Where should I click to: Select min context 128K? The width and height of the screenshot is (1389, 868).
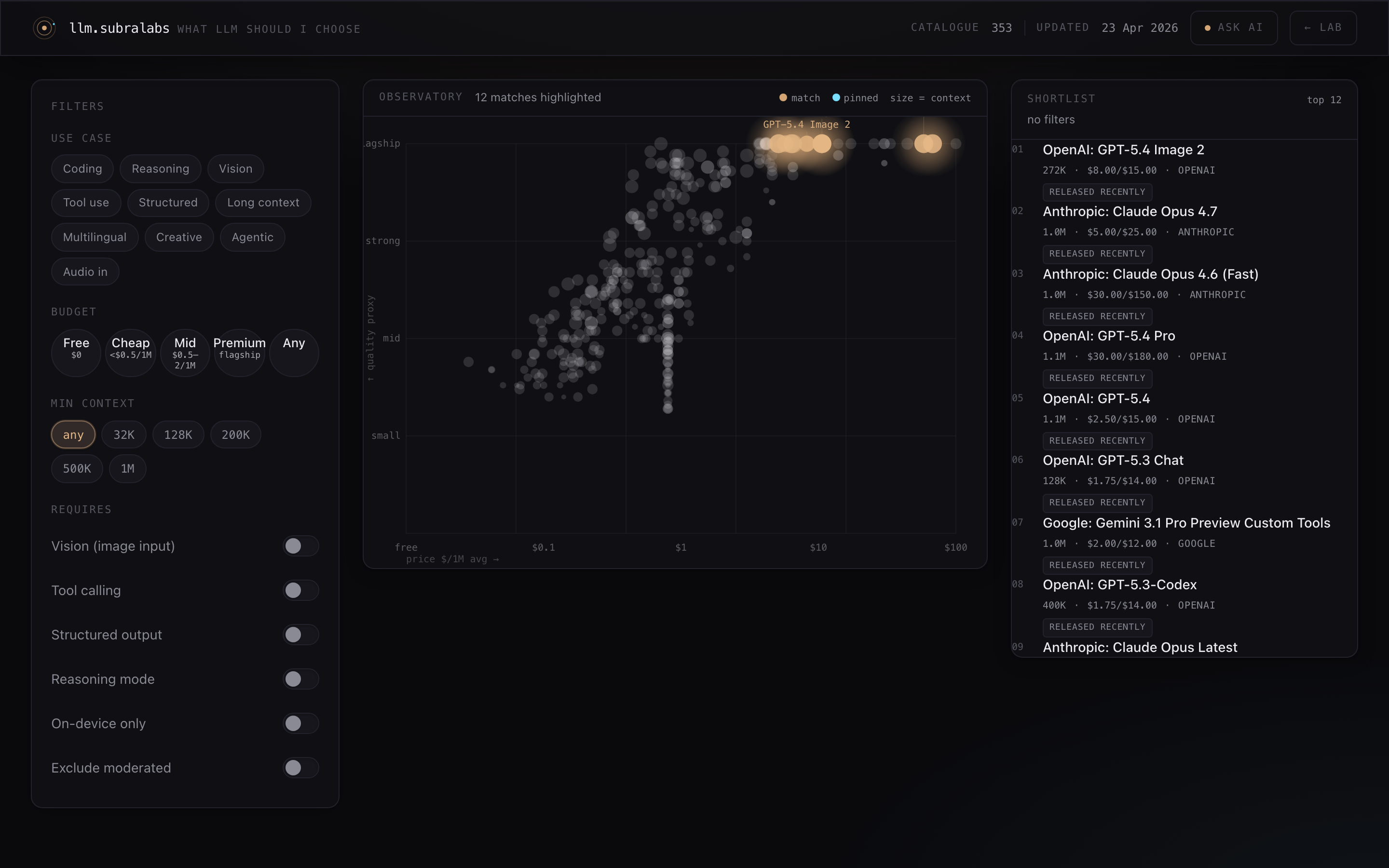178,434
